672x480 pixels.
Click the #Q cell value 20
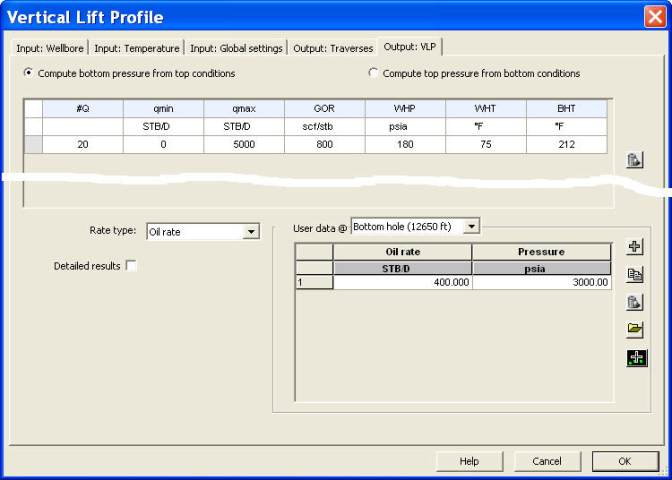click(x=83, y=144)
